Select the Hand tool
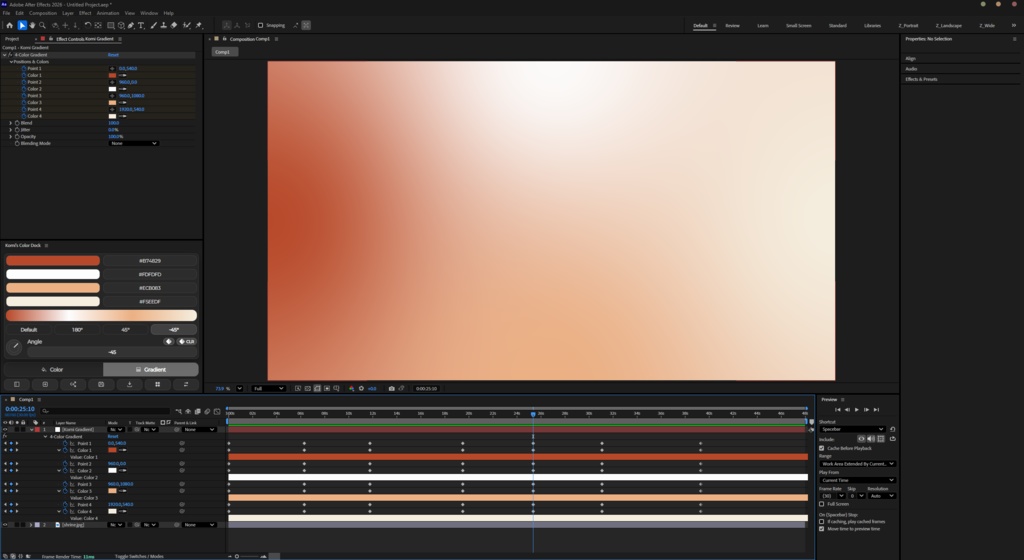Image resolution: width=1024 pixels, height=560 pixels. click(x=32, y=25)
